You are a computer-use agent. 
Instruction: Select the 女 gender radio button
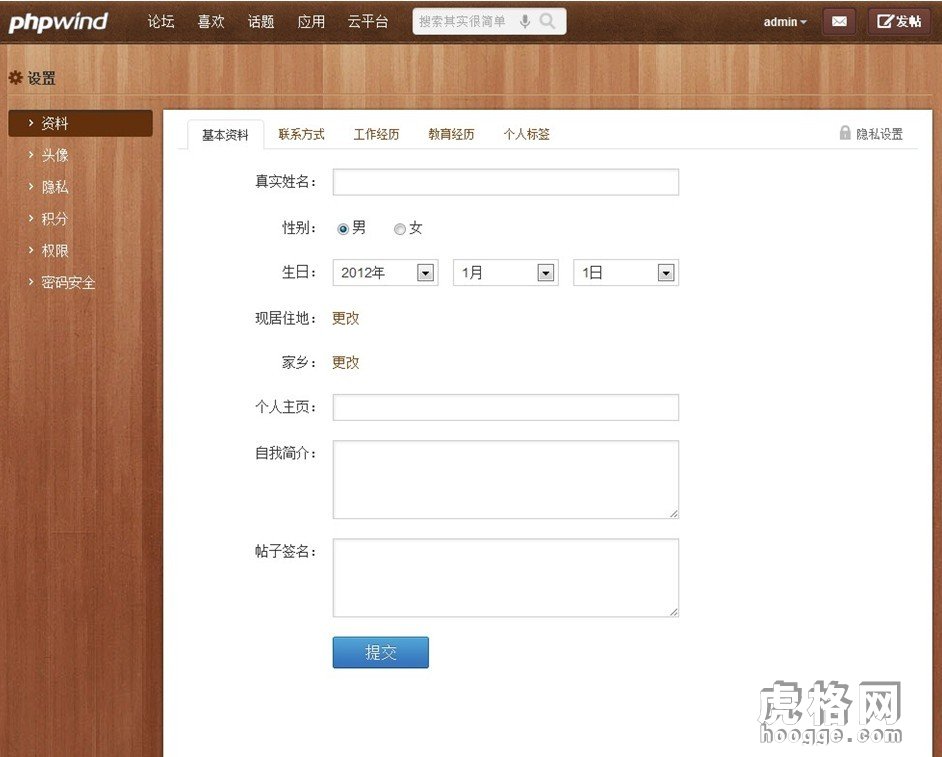[400, 228]
